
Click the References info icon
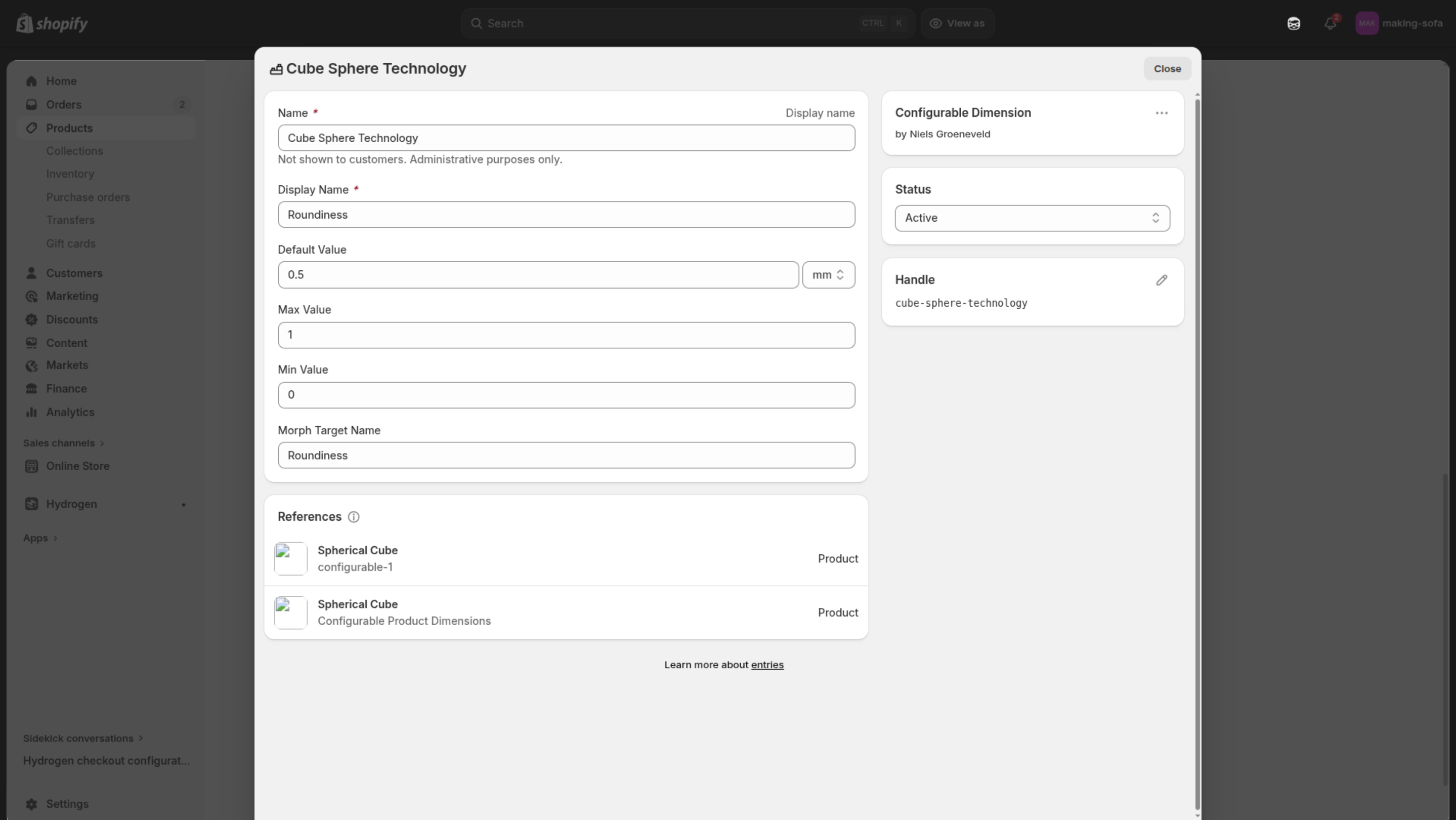(x=353, y=517)
